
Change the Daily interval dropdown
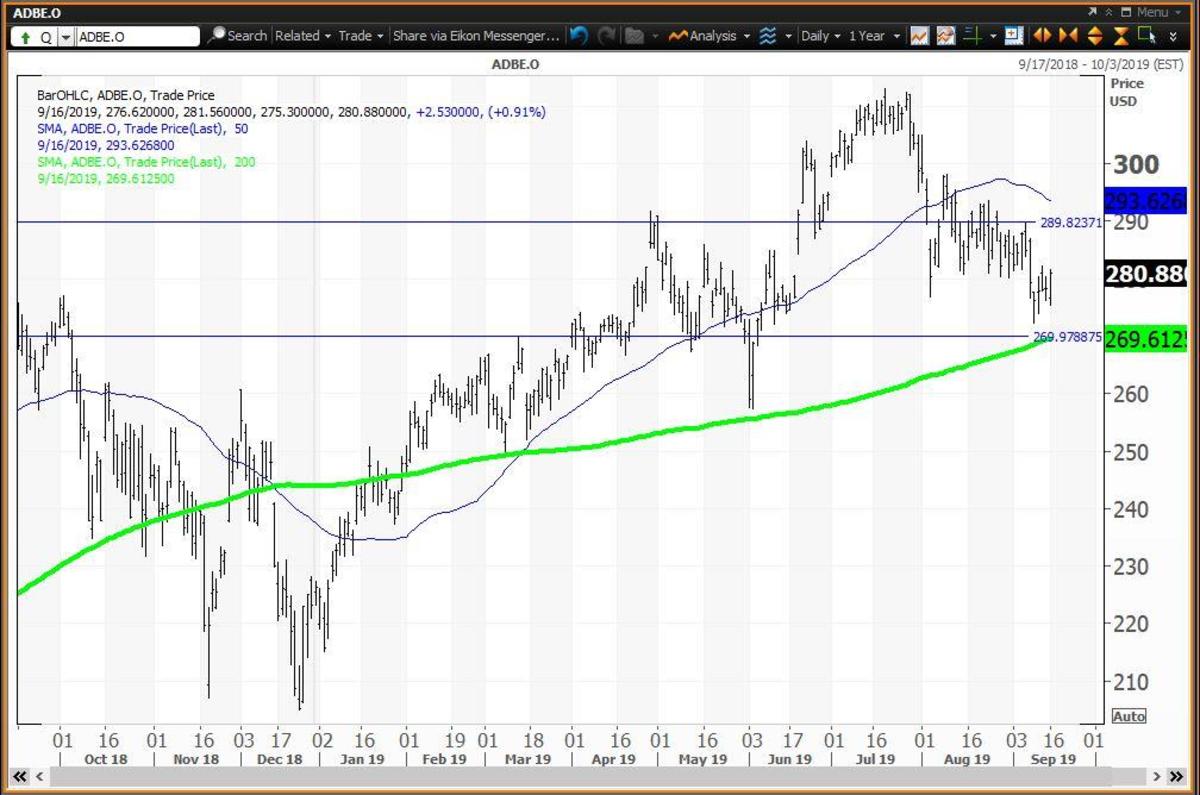pos(820,36)
